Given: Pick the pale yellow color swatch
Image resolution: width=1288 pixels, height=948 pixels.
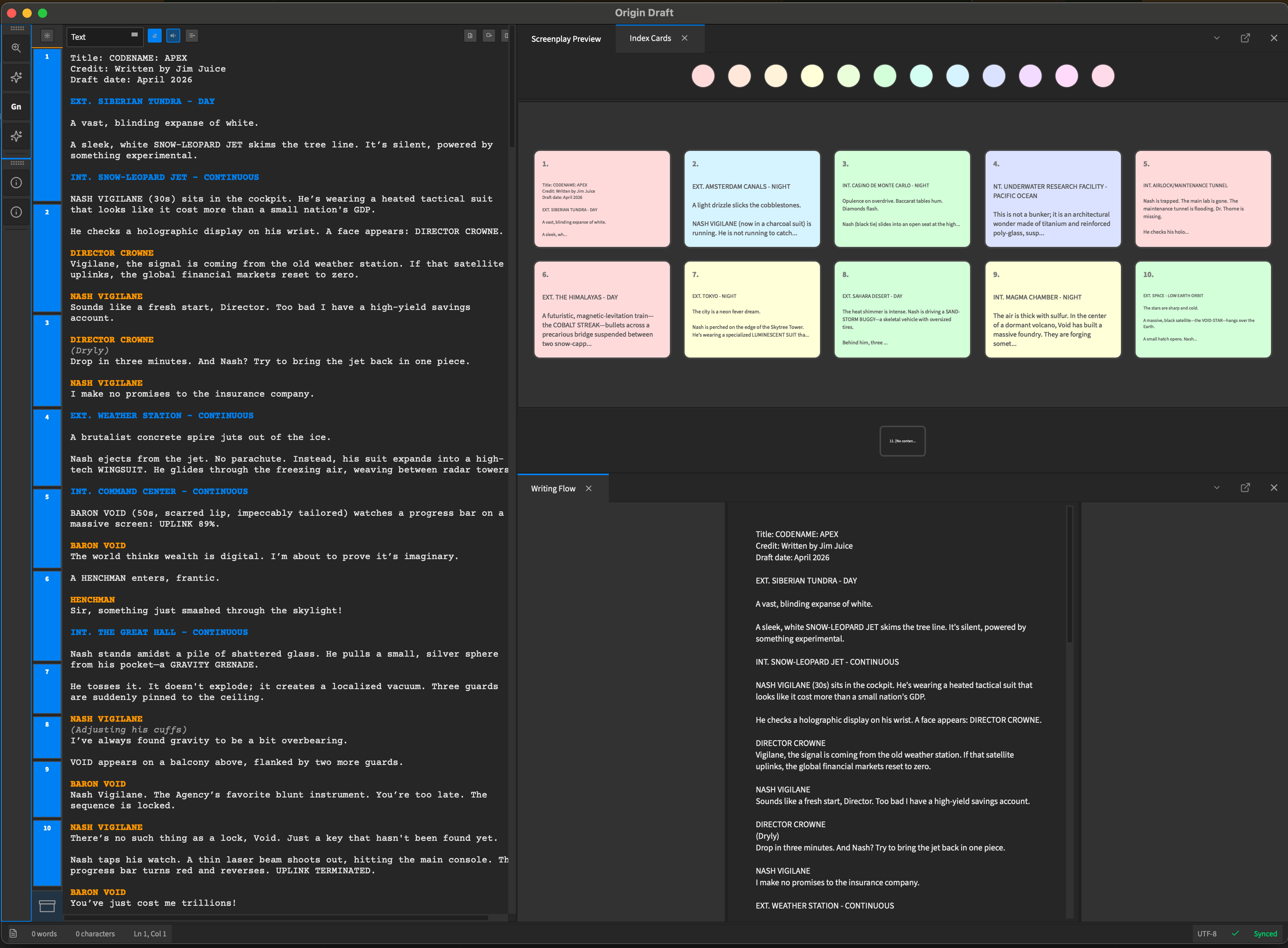Looking at the screenshot, I should pos(811,76).
